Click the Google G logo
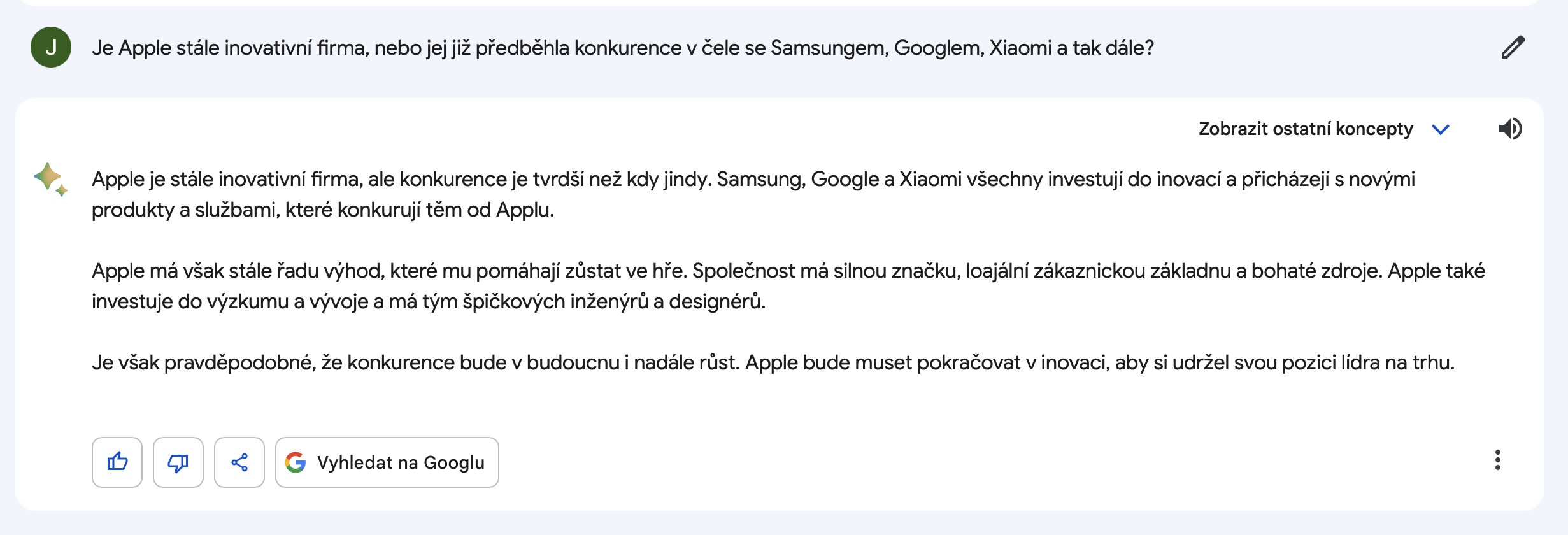 [x=296, y=462]
